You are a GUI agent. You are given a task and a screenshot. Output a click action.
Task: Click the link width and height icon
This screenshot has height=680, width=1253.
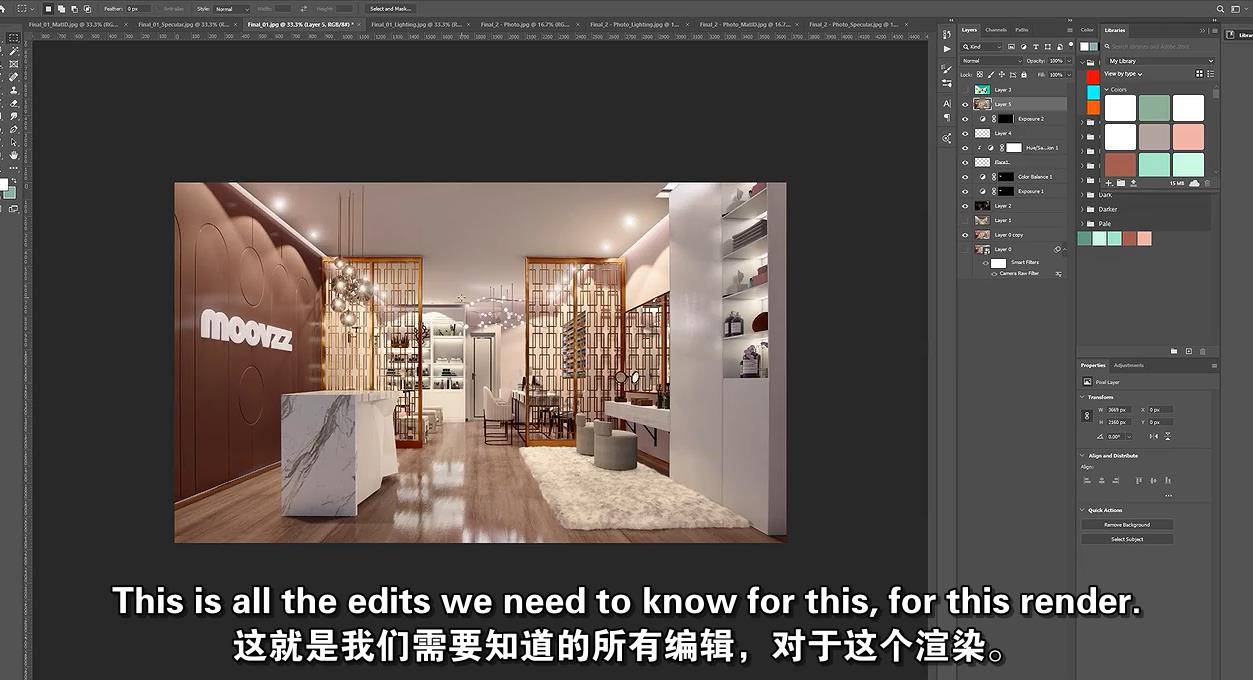(1087, 415)
